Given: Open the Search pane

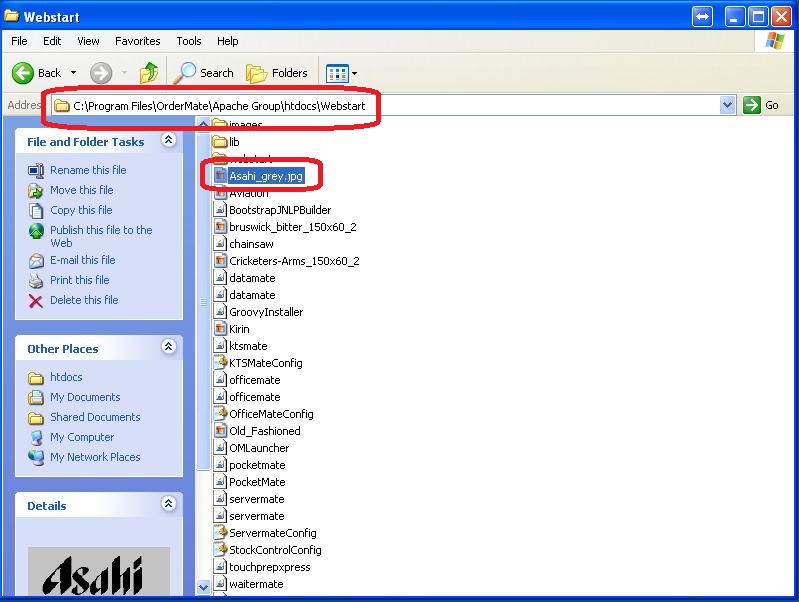Looking at the screenshot, I should click(x=203, y=73).
